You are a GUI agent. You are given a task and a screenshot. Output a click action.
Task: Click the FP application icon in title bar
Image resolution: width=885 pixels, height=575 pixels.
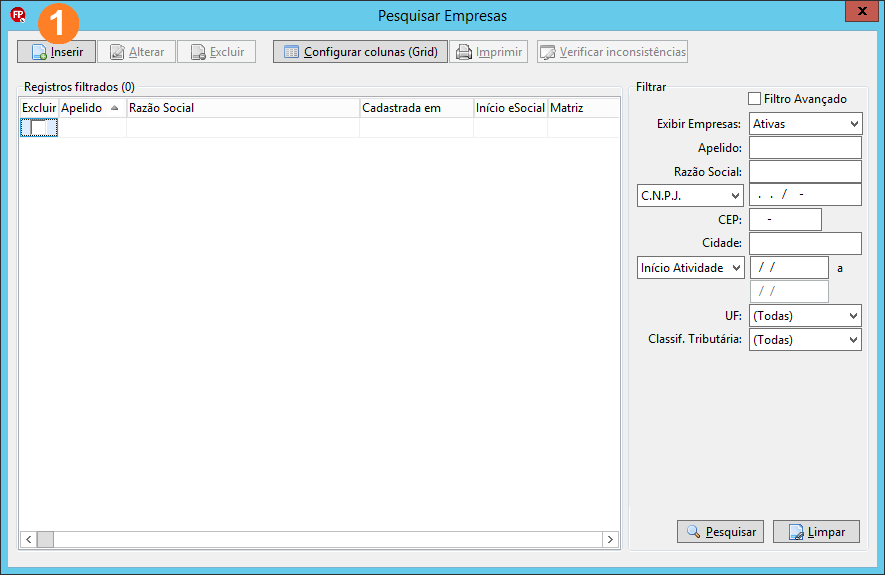18,15
